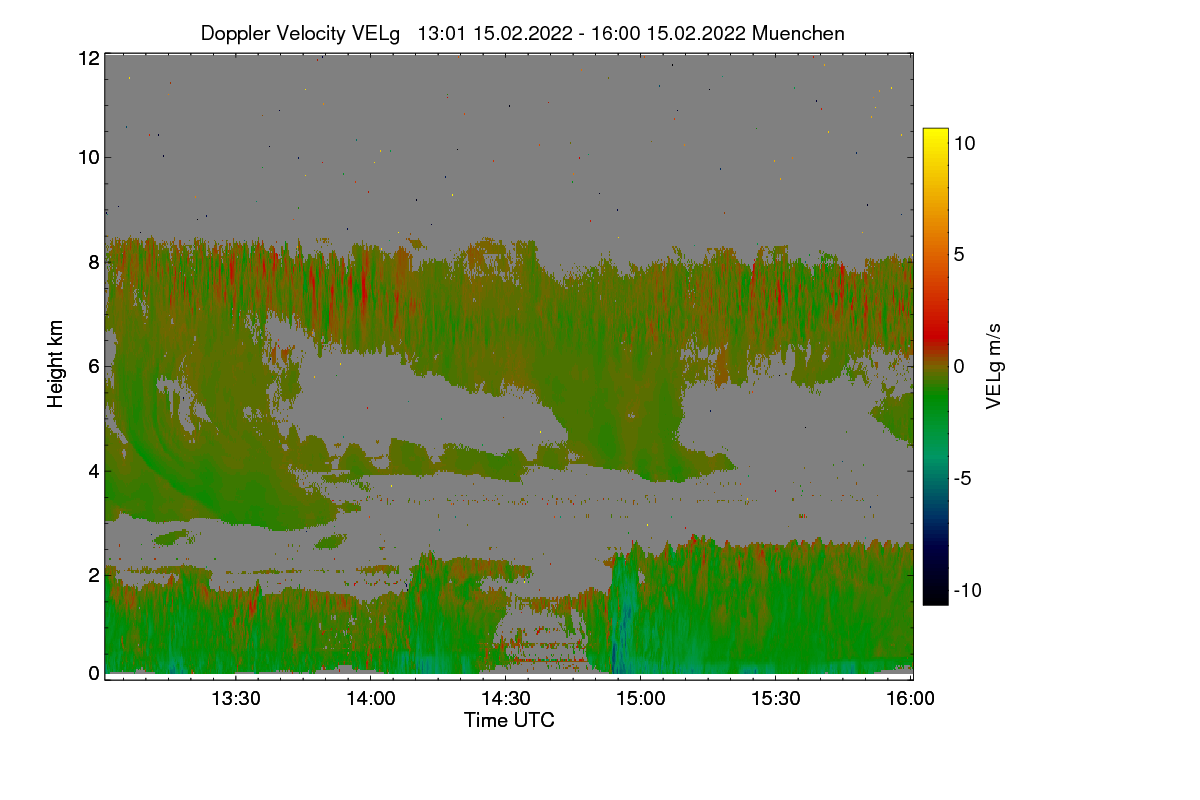Click the plot title 'Doppler Velocity VELg'
1200x800 pixels.
point(300,33)
